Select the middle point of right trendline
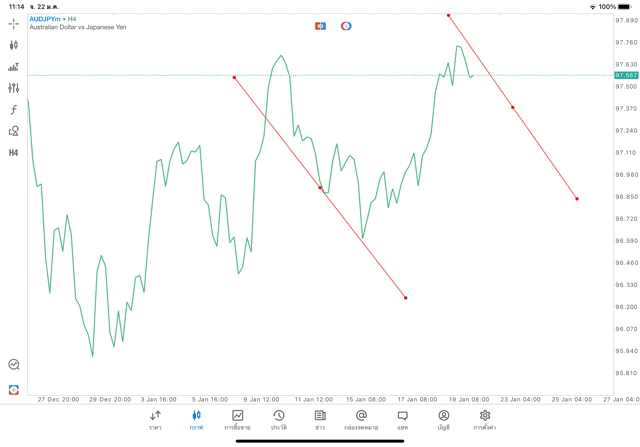 tap(513, 107)
